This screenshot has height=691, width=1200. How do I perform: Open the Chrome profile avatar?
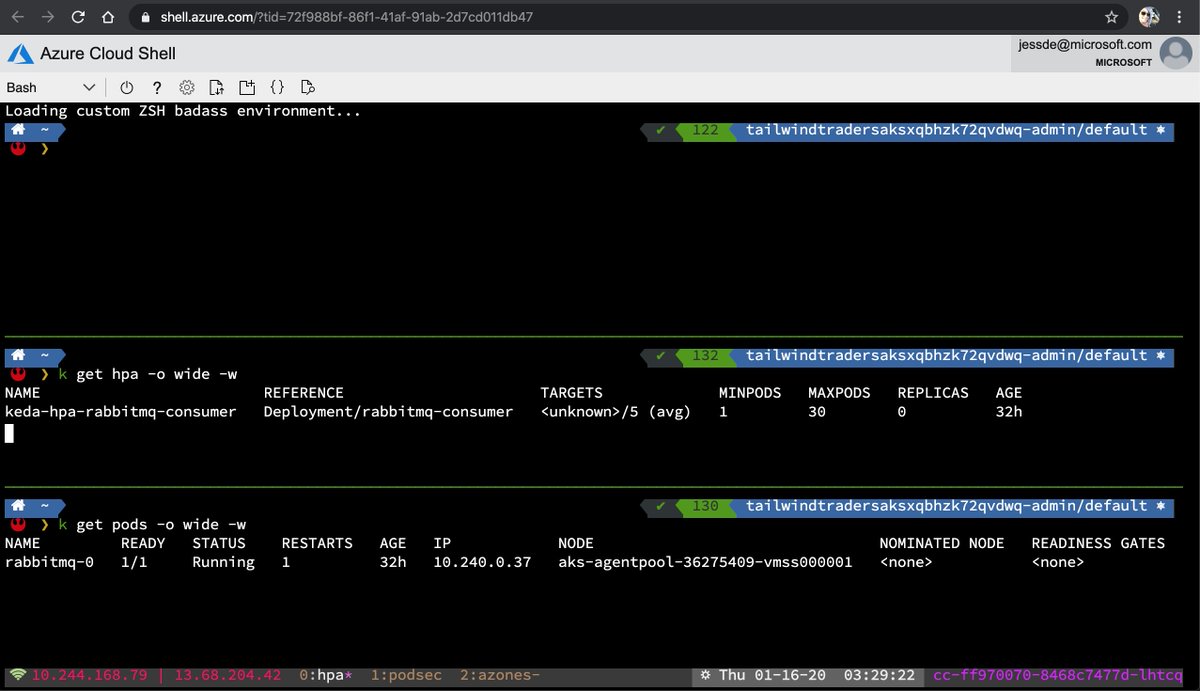pyautogui.click(x=1149, y=17)
